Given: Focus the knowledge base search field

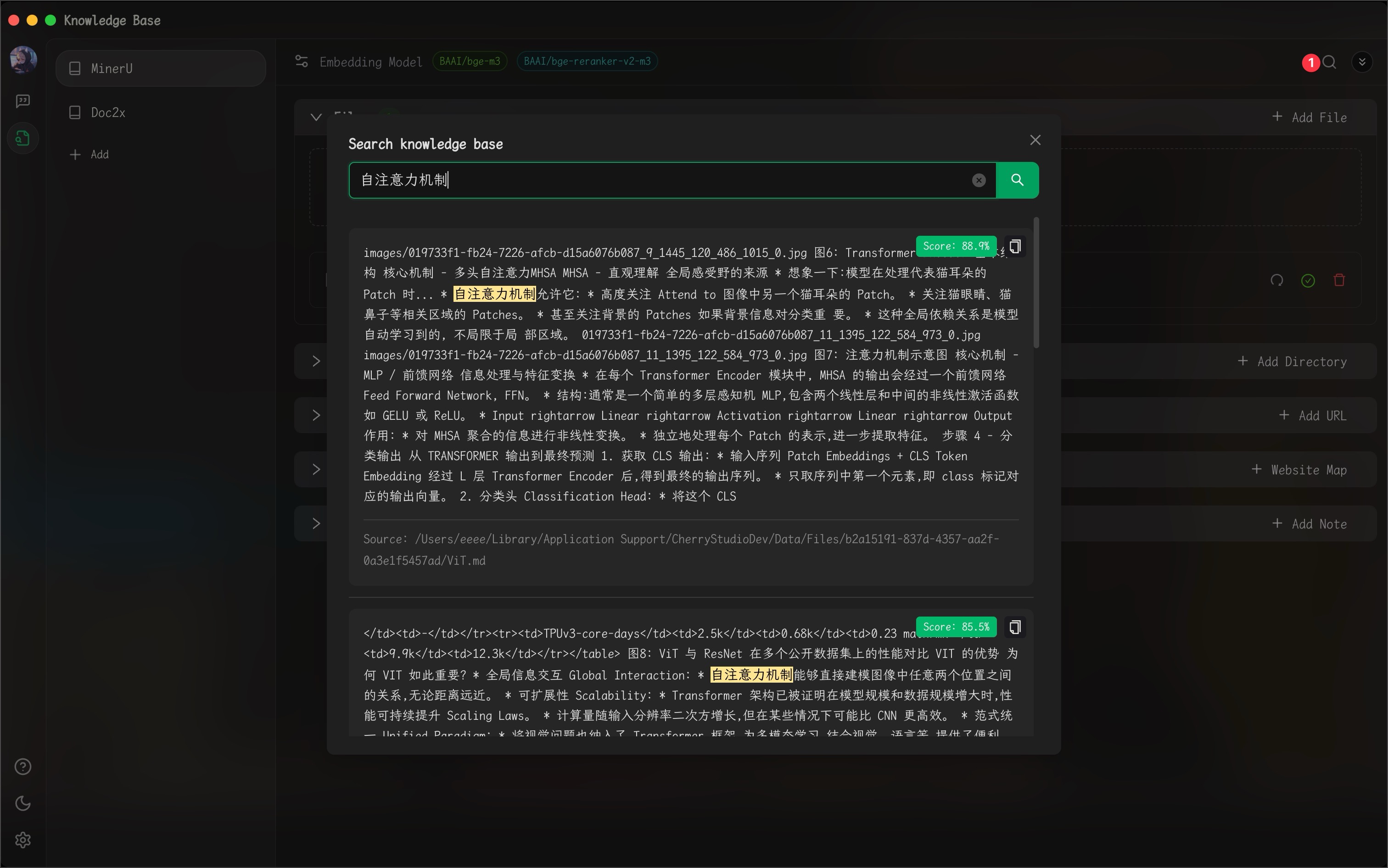Looking at the screenshot, I should [x=660, y=180].
